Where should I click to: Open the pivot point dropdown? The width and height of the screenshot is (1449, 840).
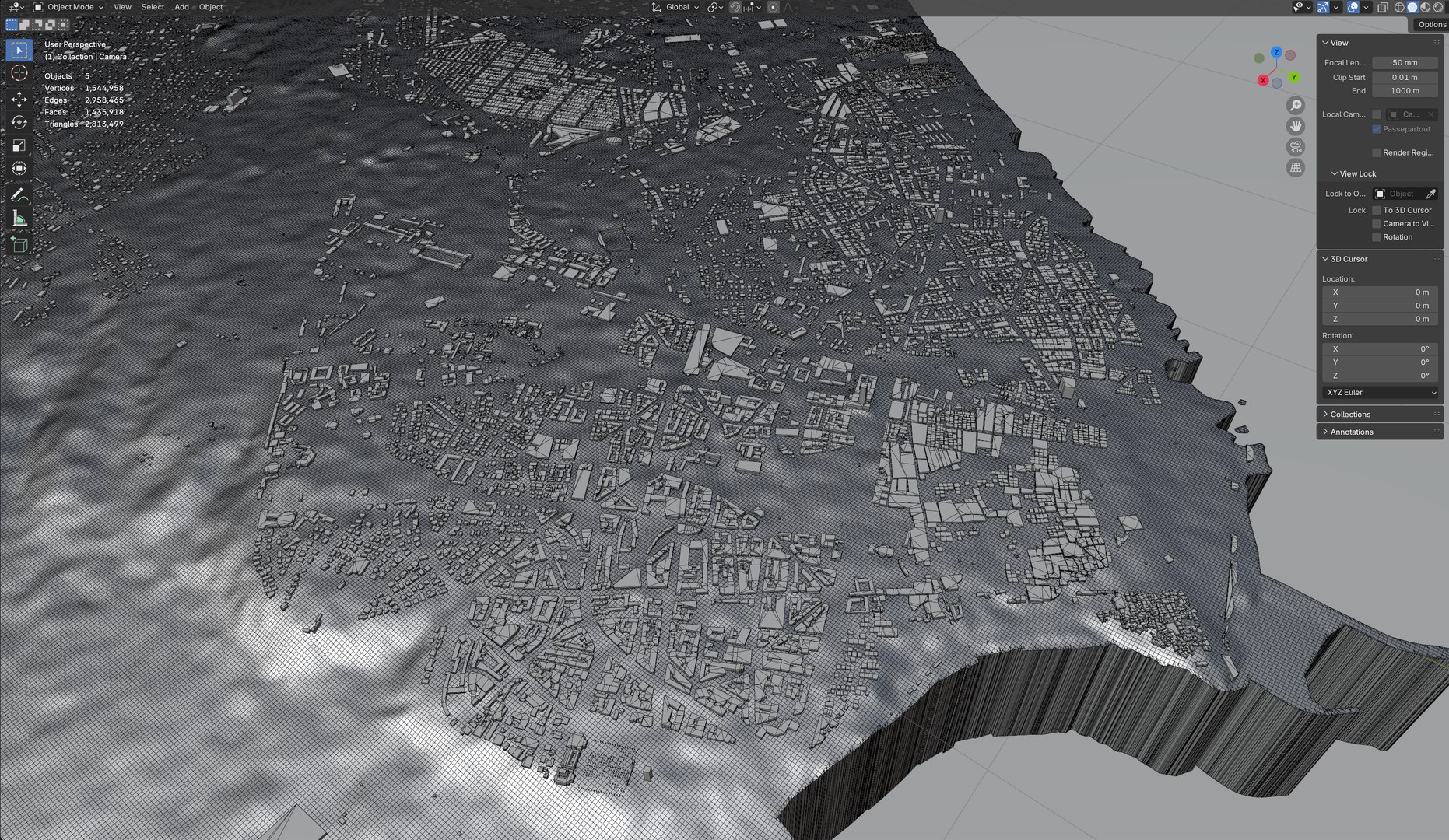point(714,7)
